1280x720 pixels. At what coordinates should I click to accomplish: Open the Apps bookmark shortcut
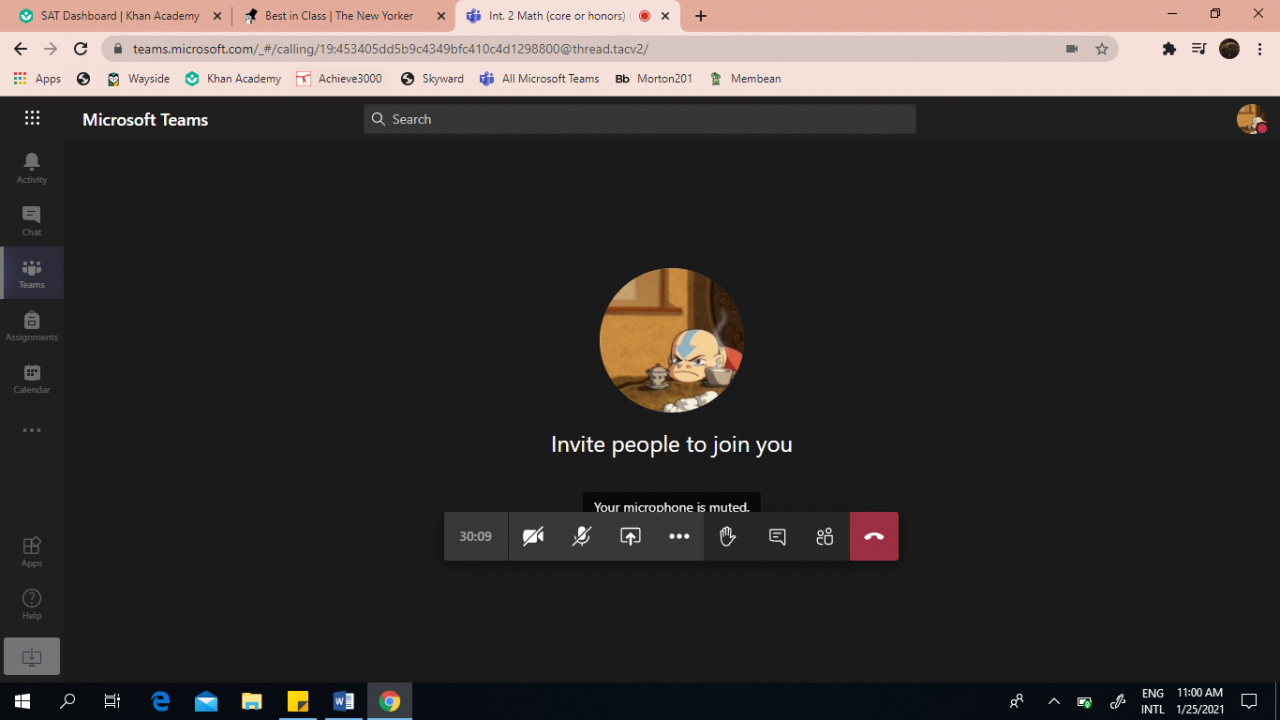37,79
